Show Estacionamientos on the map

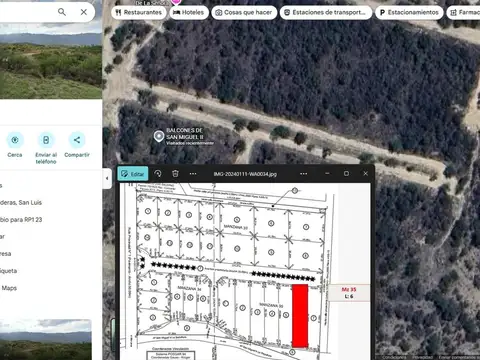409,13
